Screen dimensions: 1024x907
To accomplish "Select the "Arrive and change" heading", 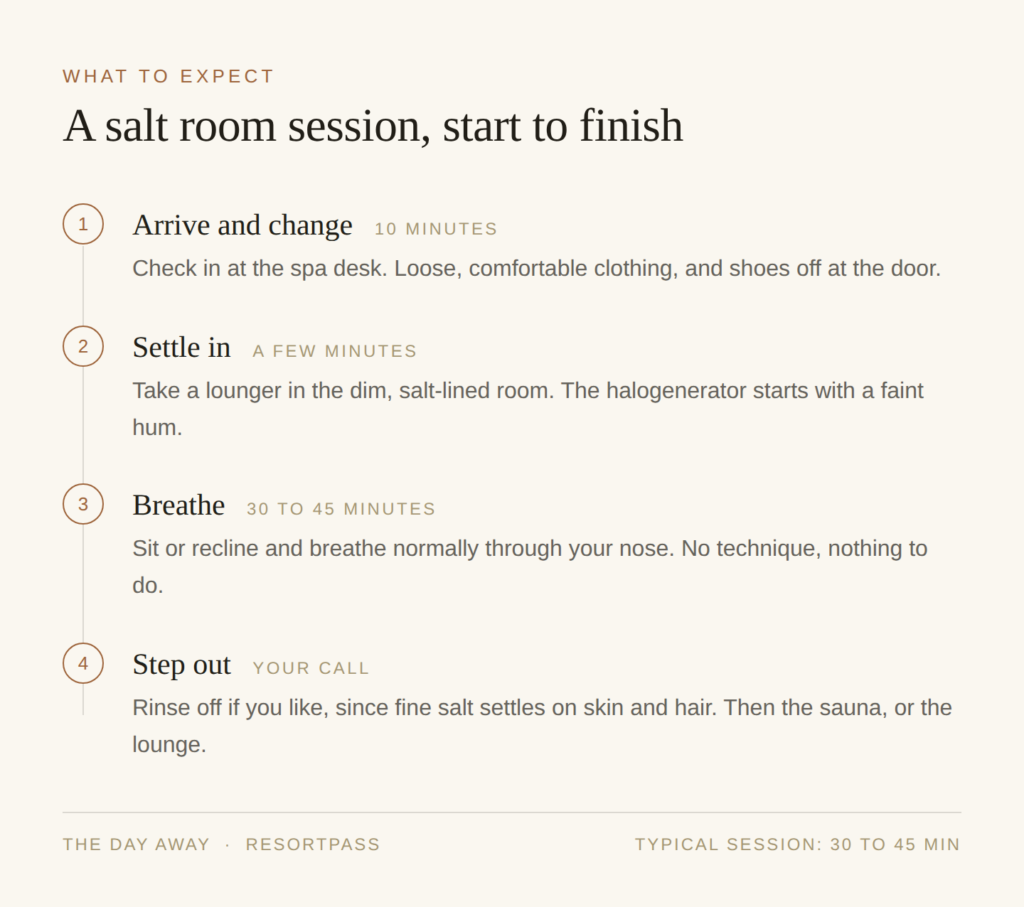I will (x=242, y=225).
